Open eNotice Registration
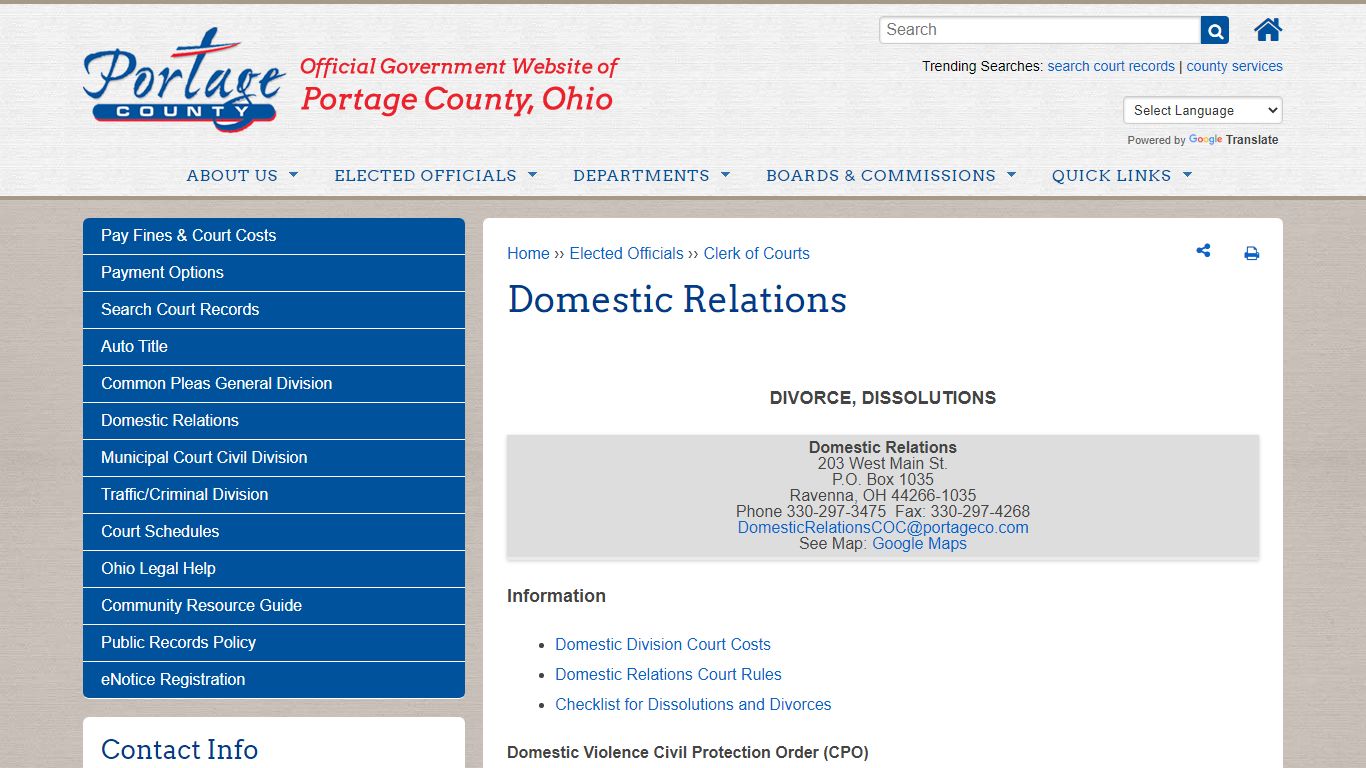The width and height of the screenshot is (1366, 768). [274, 680]
